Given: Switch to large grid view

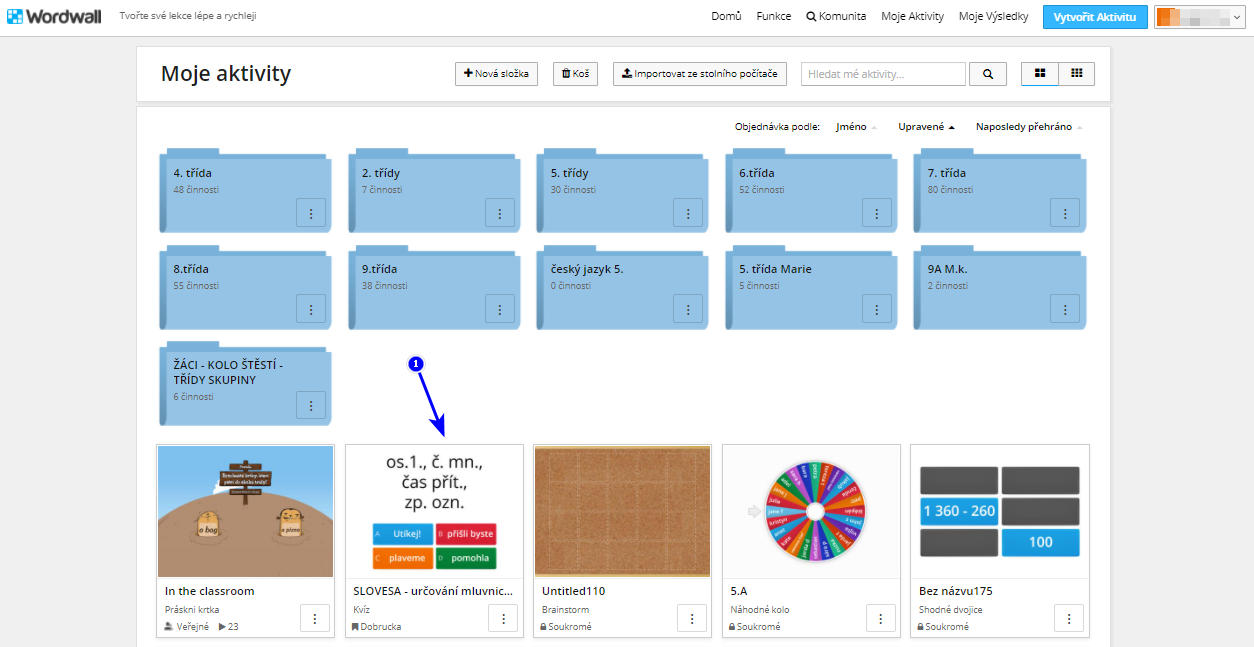Looking at the screenshot, I should tap(1040, 74).
